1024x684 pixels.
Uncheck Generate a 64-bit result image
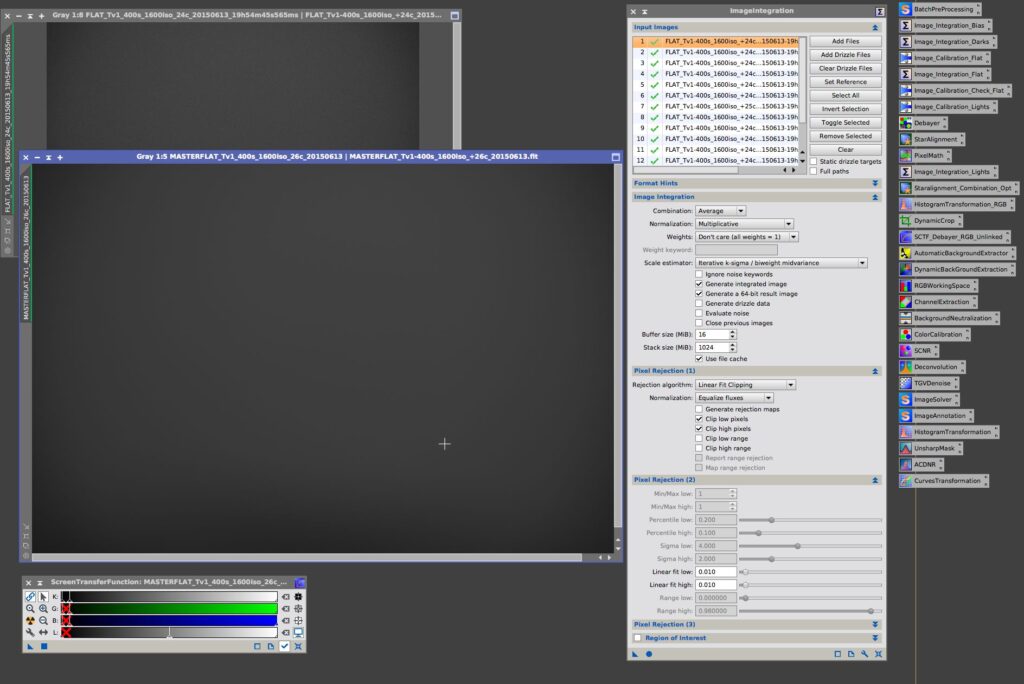(x=699, y=294)
